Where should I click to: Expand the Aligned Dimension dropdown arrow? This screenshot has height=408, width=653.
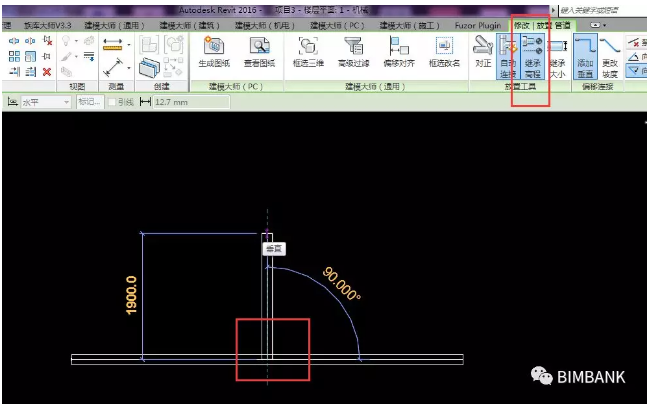(129, 67)
